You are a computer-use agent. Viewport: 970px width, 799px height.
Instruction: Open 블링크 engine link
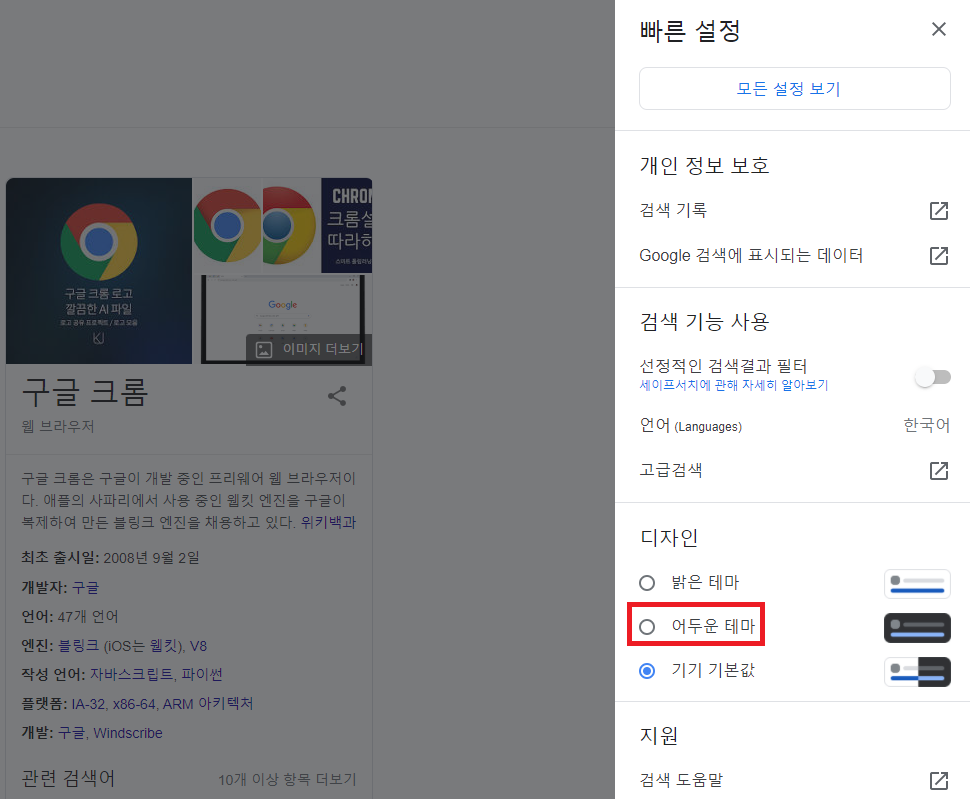coord(79,646)
